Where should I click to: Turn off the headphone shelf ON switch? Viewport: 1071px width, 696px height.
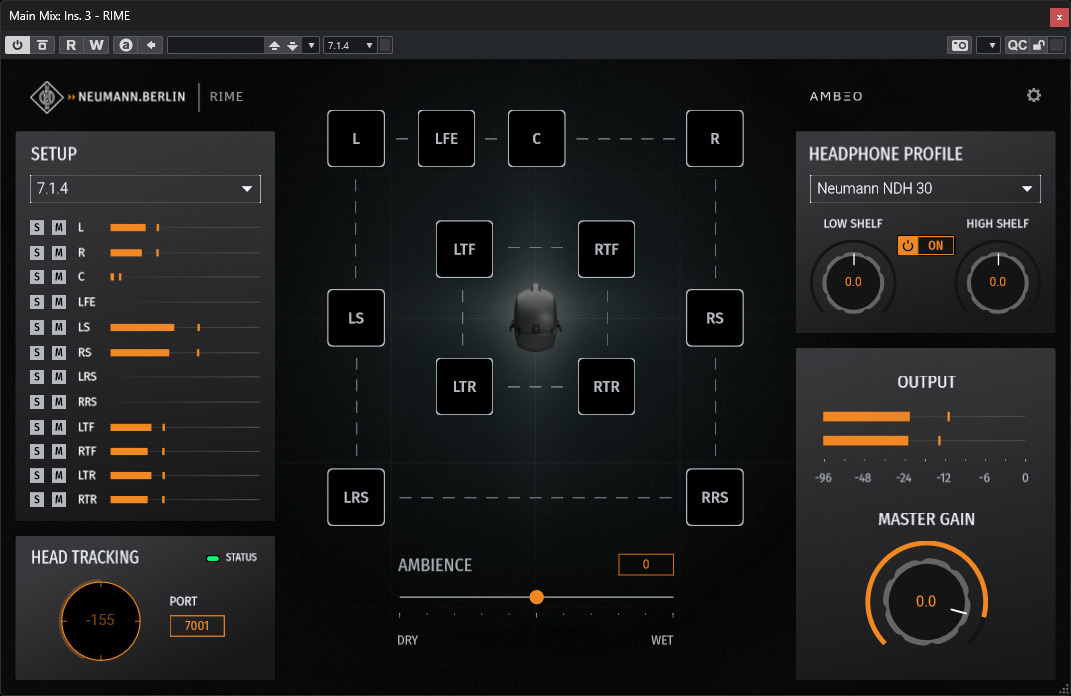tap(926, 245)
